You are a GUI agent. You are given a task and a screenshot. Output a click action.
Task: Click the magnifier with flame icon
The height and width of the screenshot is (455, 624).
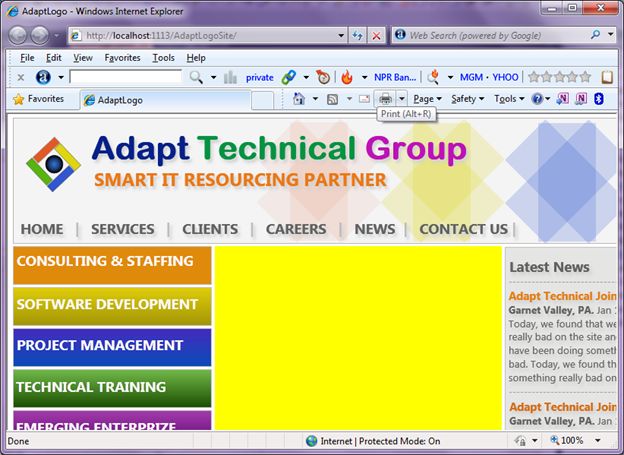[x=433, y=77]
